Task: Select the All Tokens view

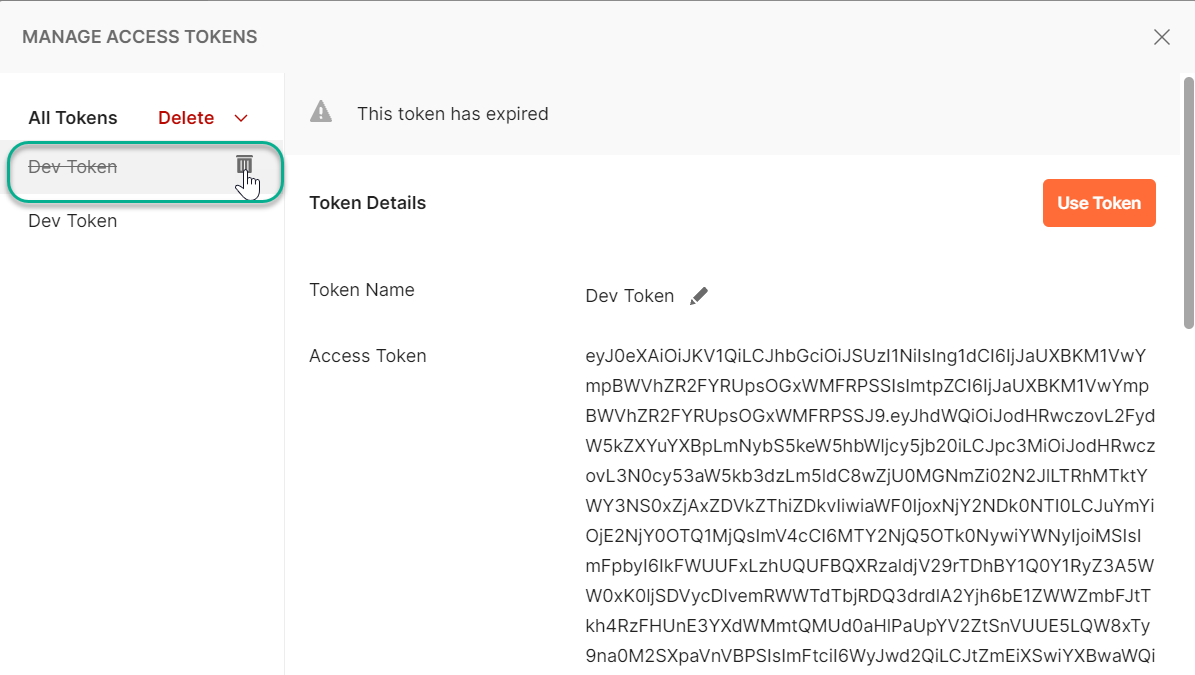Action: click(x=72, y=117)
